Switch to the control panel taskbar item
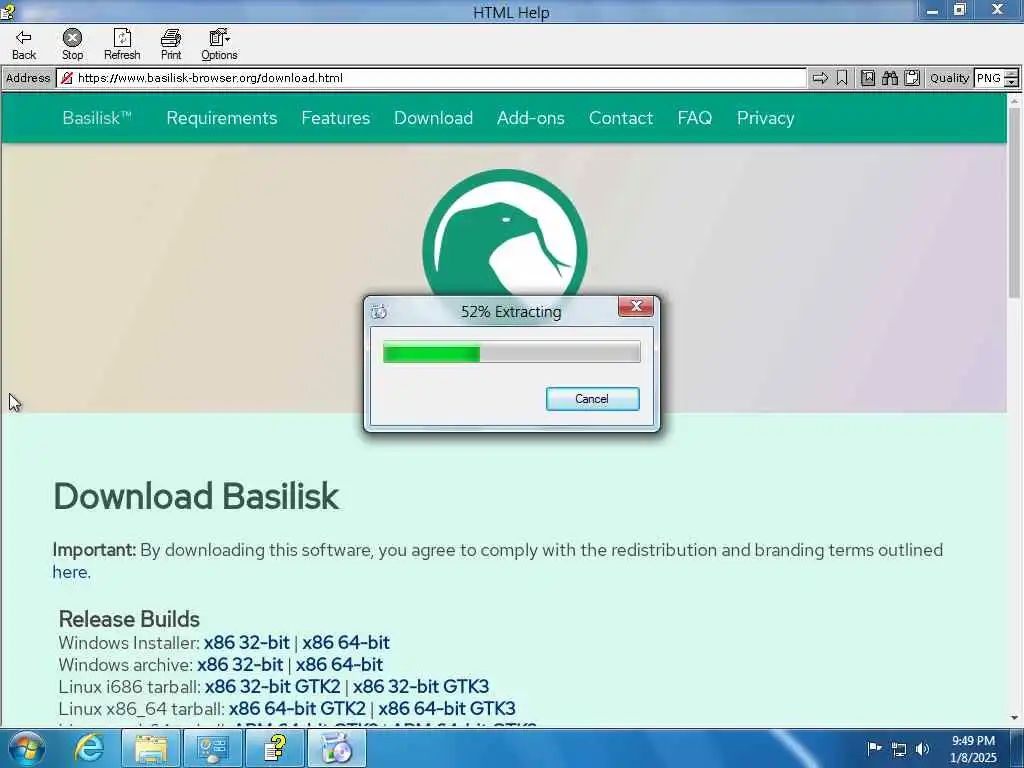The image size is (1024, 768). 213,748
